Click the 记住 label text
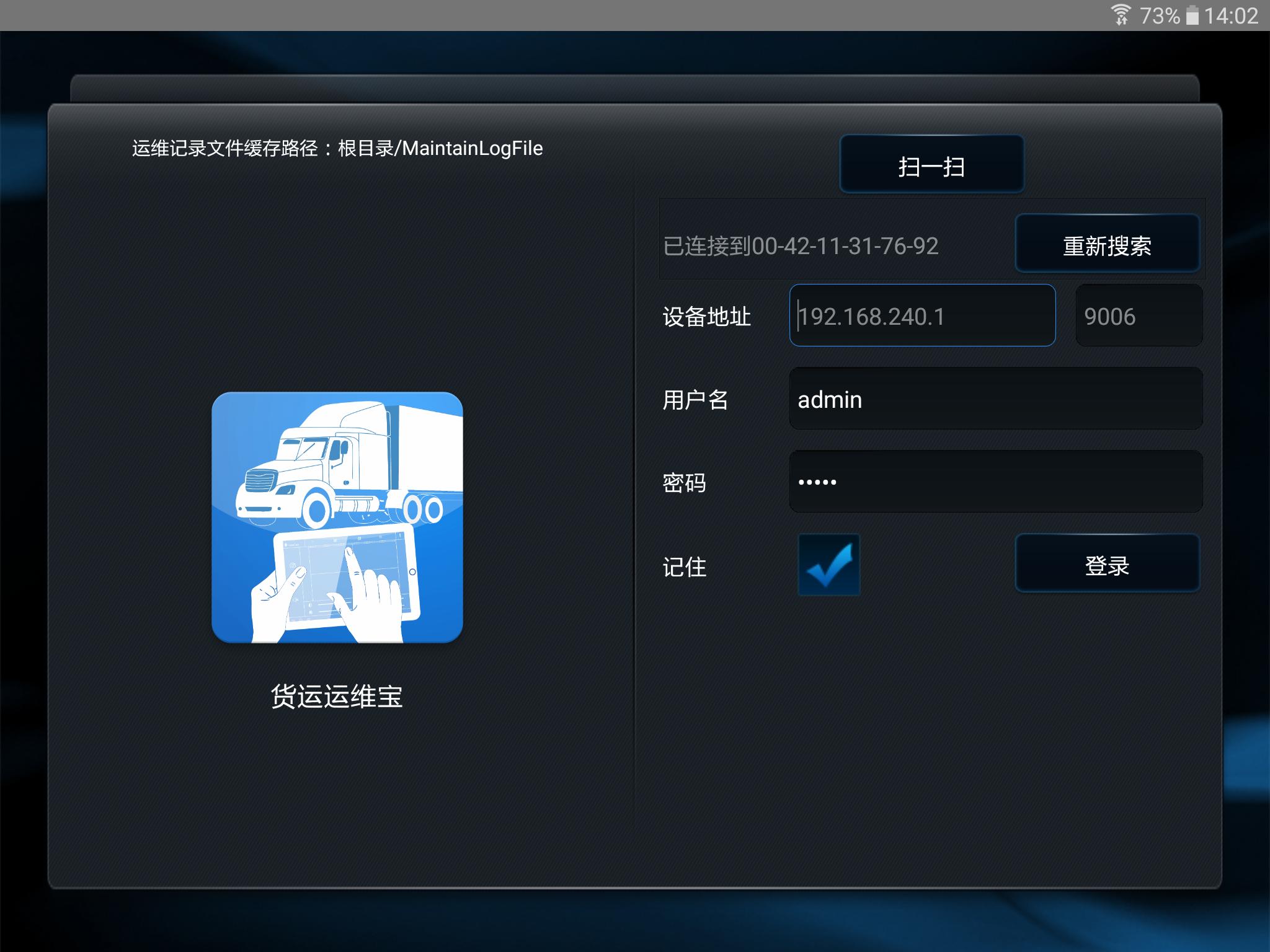Viewport: 1270px width, 952px height. tap(685, 566)
